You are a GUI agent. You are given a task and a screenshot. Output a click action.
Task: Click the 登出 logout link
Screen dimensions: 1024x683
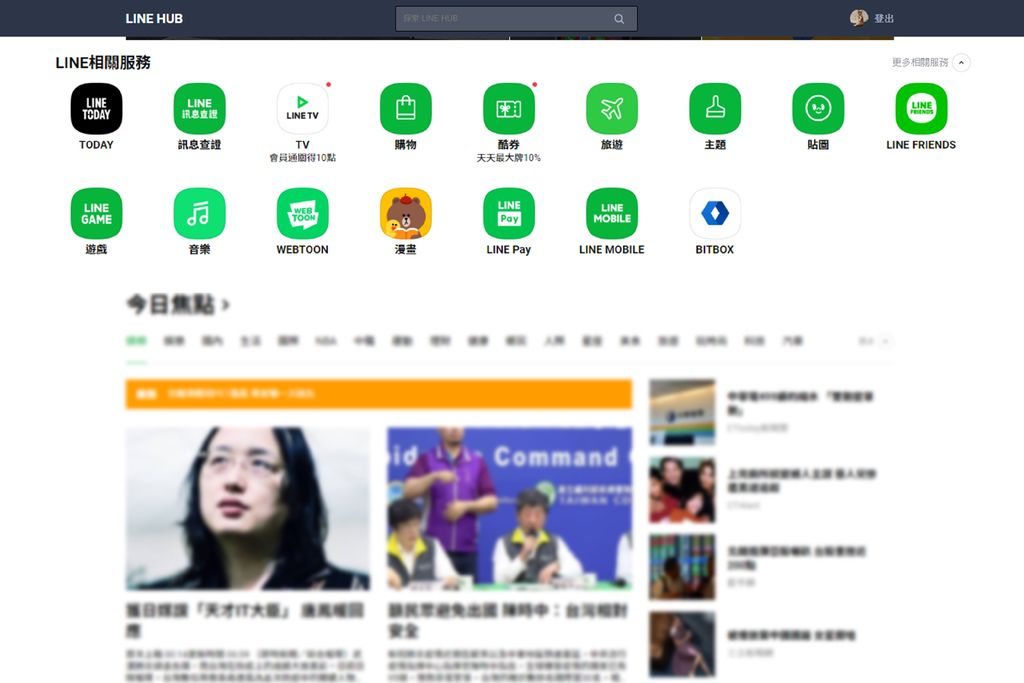[884, 18]
